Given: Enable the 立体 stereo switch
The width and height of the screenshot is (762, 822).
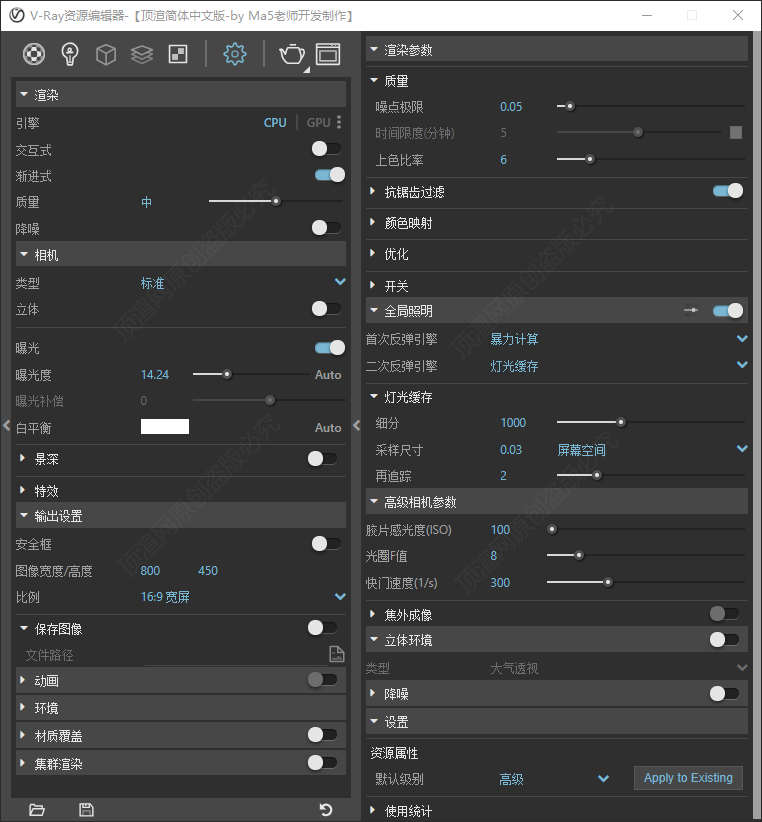Looking at the screenshot, I should click(x=326, y=308).
